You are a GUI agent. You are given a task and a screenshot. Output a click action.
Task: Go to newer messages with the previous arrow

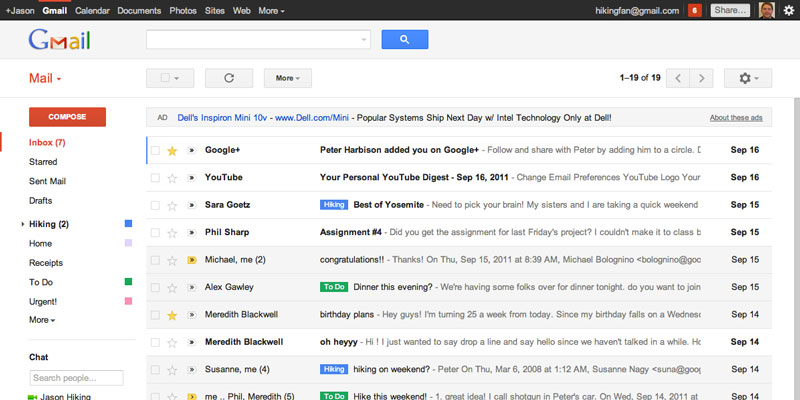click(678, 78)
